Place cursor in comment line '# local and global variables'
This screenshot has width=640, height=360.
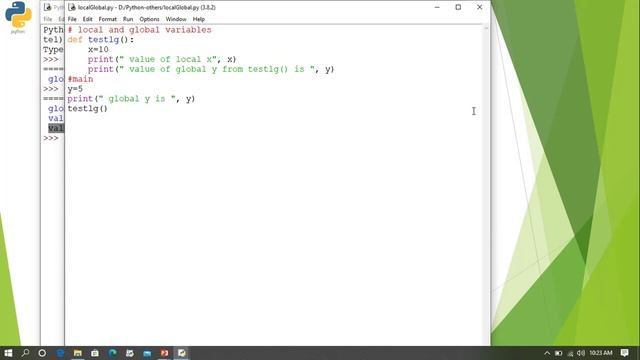click(x=139, y=30)
